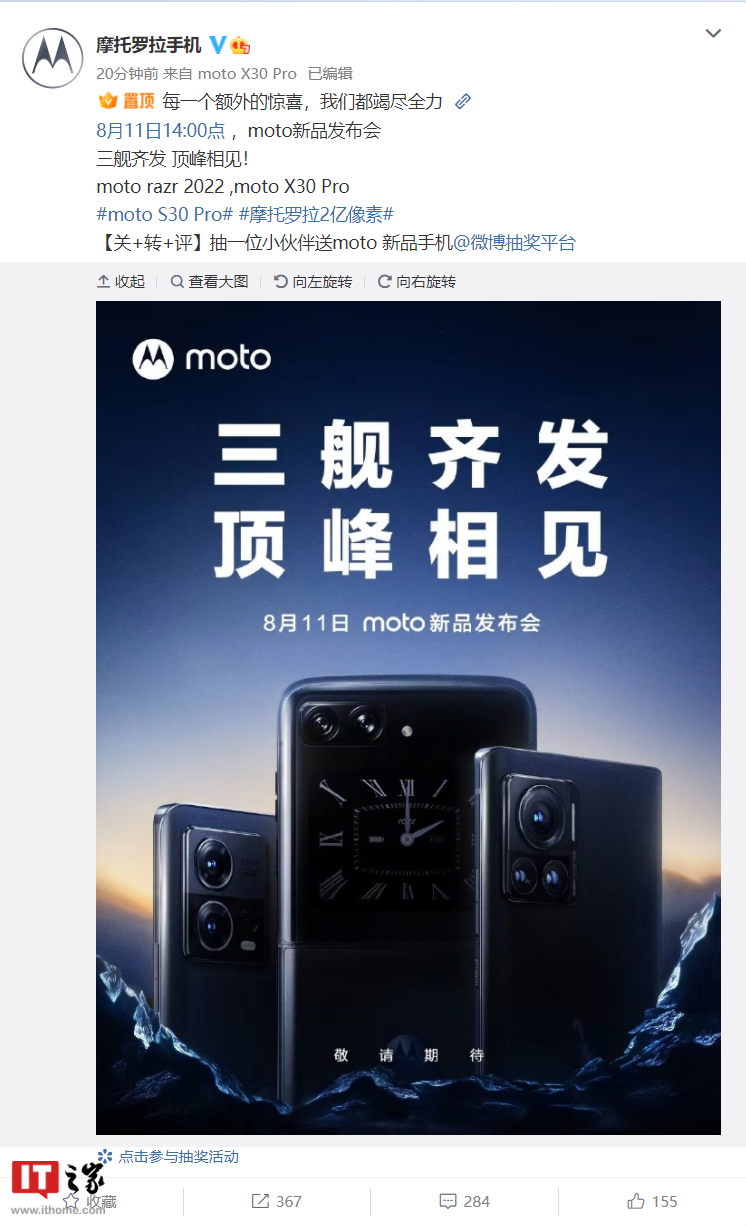Click the repost icon showing 367
Image resolution: width=746 pixels, height=1225 pixels.
276,1201
